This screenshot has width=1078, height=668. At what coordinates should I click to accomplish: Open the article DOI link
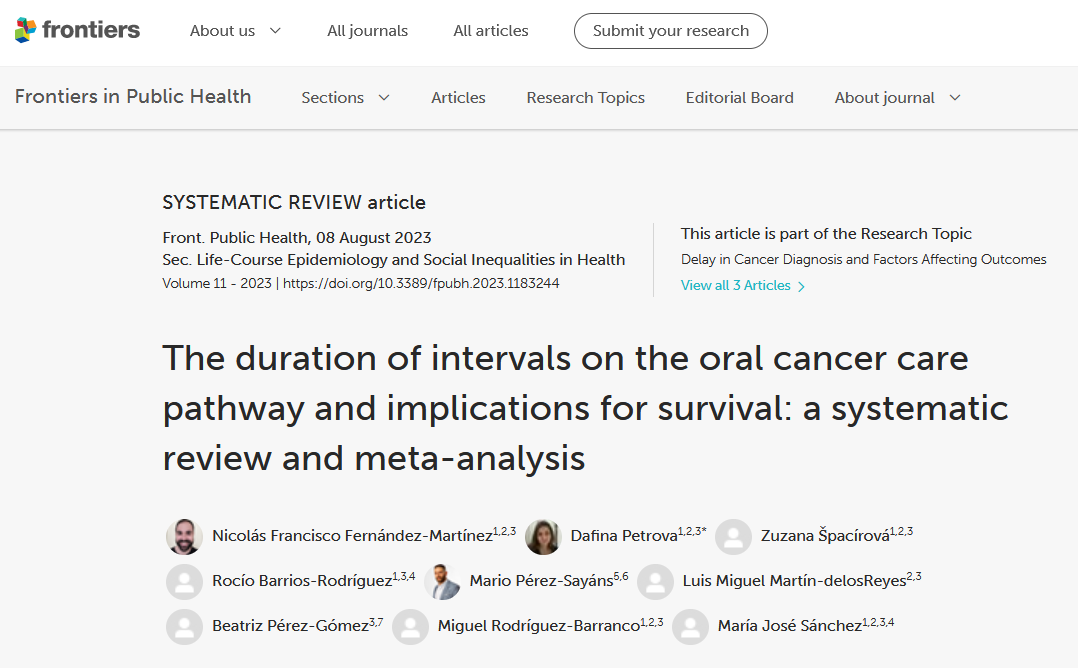tap(420, 283)
